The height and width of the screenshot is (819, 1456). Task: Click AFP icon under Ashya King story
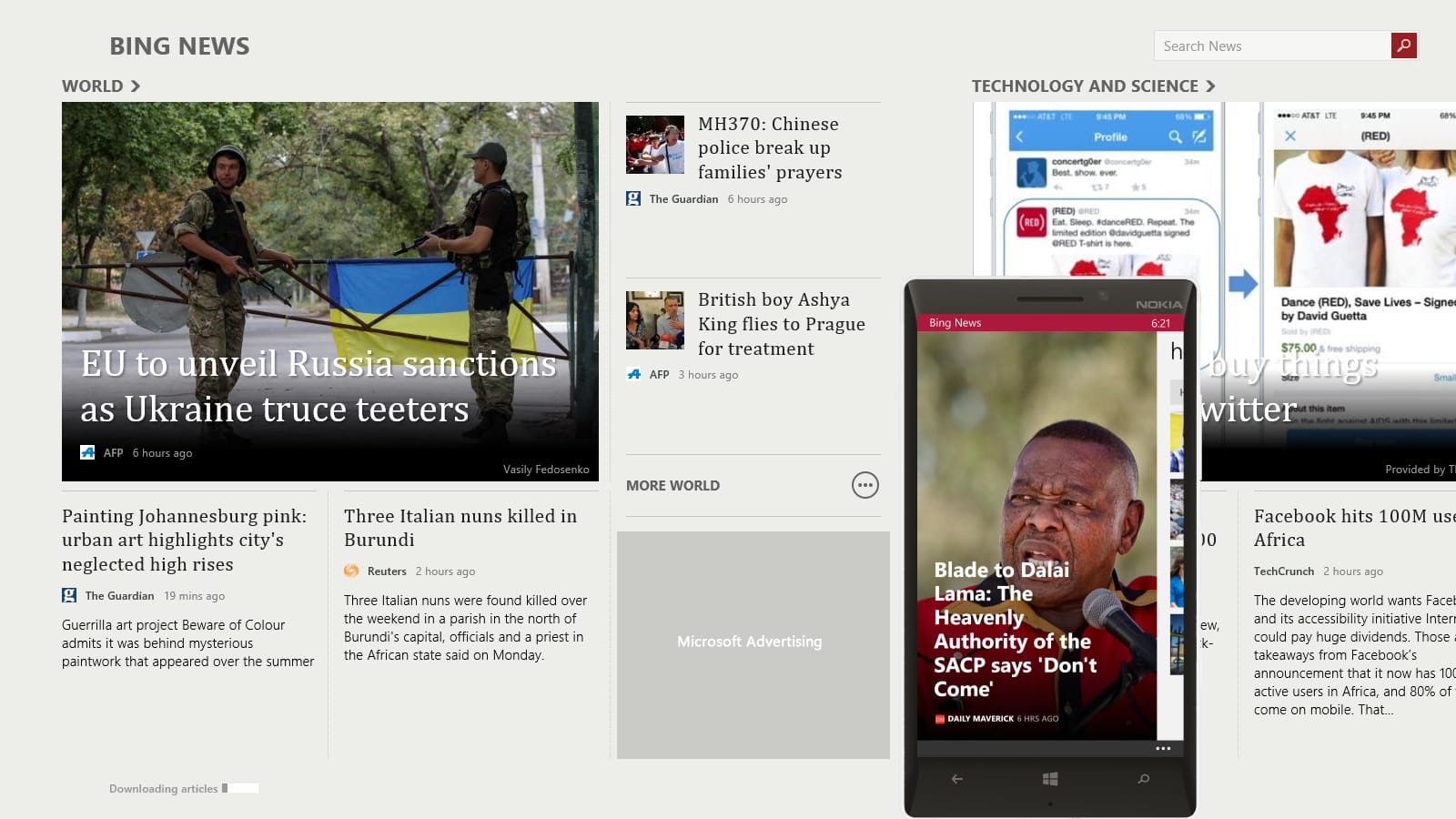coord(633,374)
